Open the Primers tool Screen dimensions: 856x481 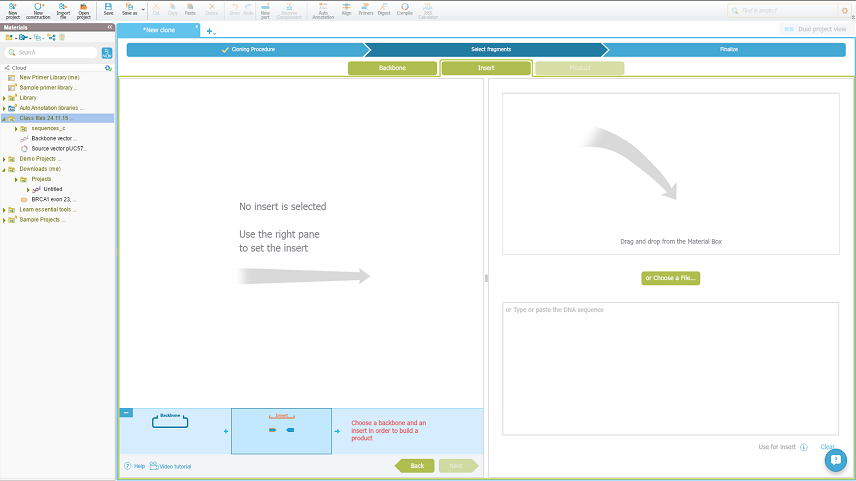tap(366, 10)
